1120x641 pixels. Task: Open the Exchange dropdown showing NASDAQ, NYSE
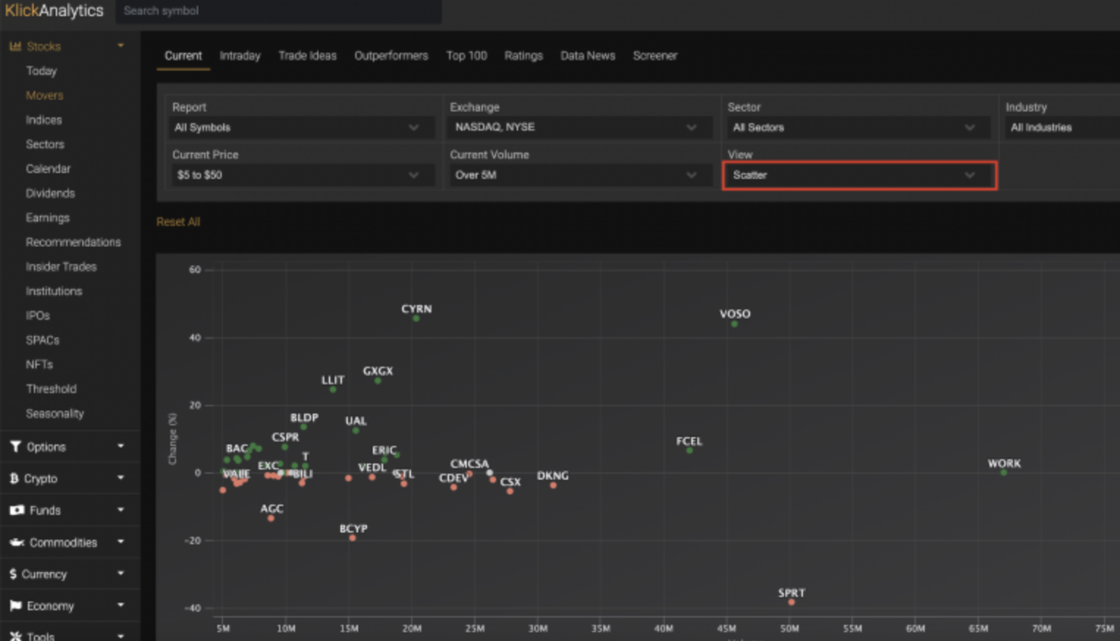click(580, 127)
